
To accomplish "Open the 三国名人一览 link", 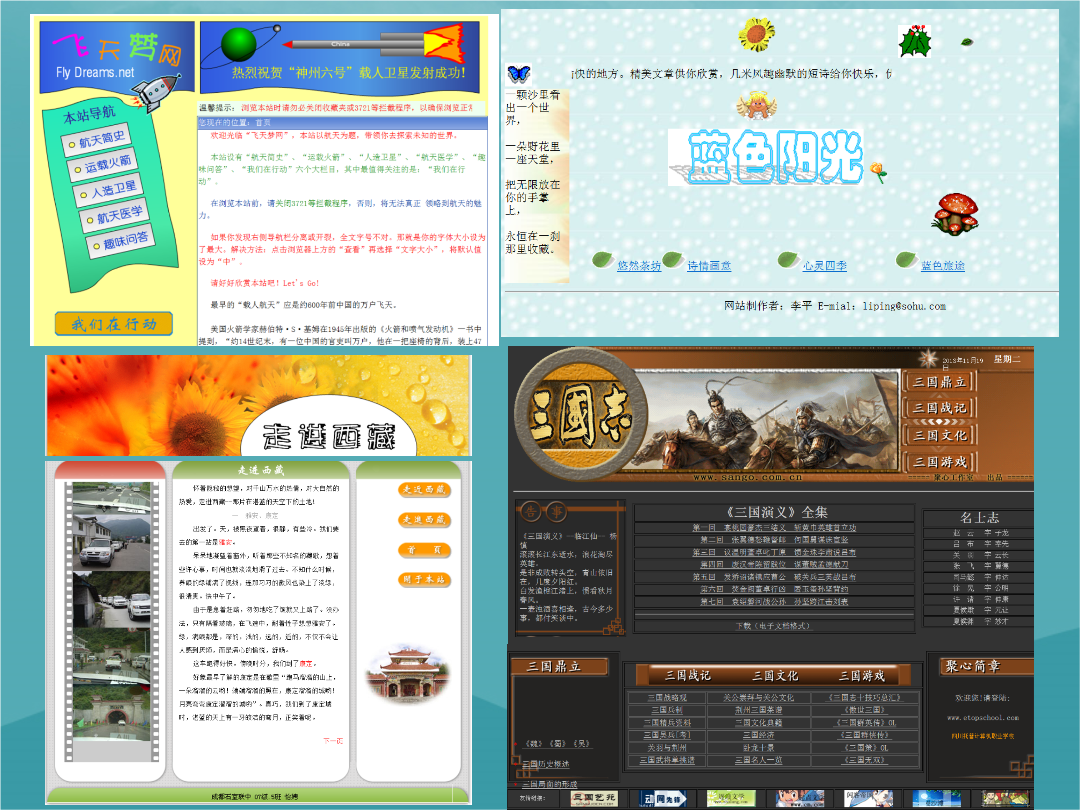I will pyautogui.click(x=758, y=760).
